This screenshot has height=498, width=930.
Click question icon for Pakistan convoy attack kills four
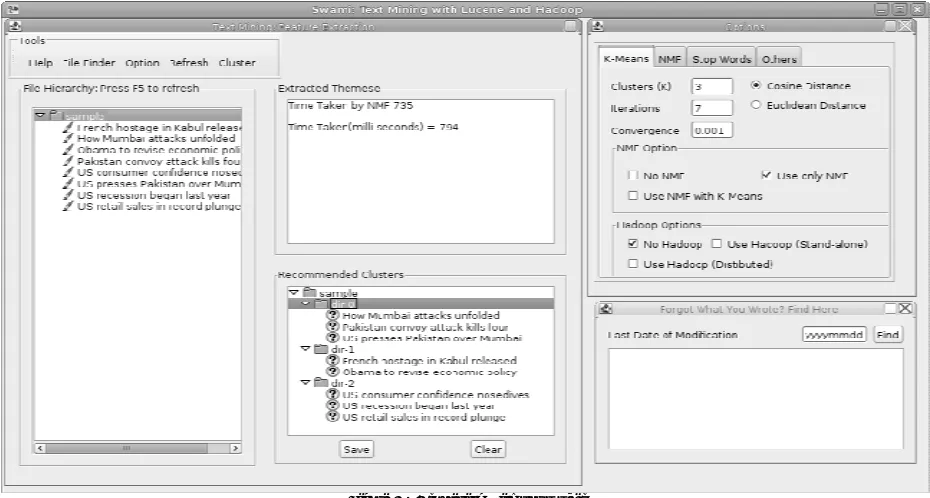pos(333,326)
